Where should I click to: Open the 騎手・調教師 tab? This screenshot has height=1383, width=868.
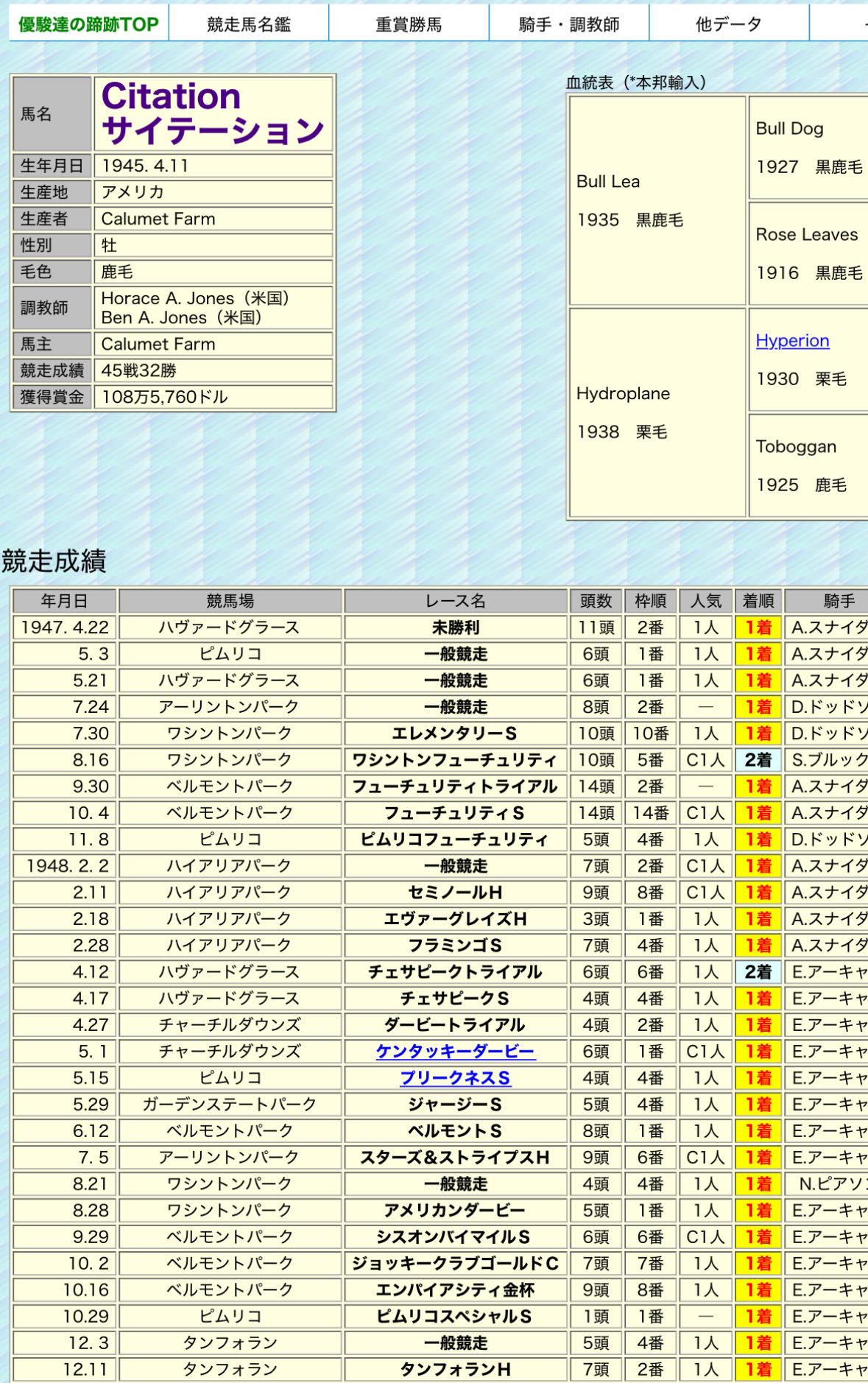click(x=569, y=24)
